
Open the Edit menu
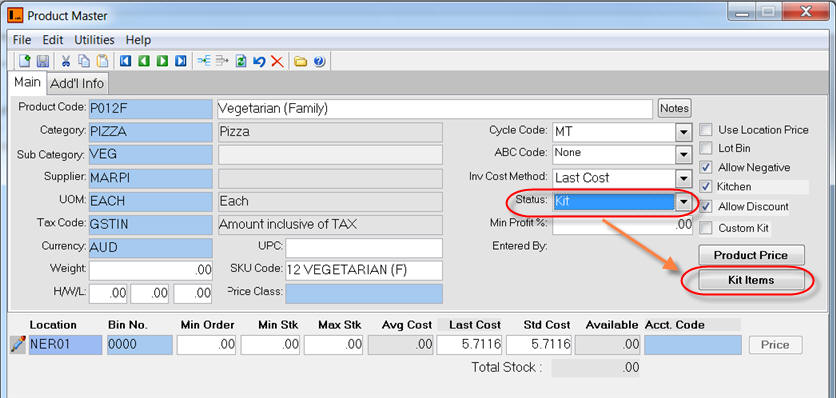(53, 40)
